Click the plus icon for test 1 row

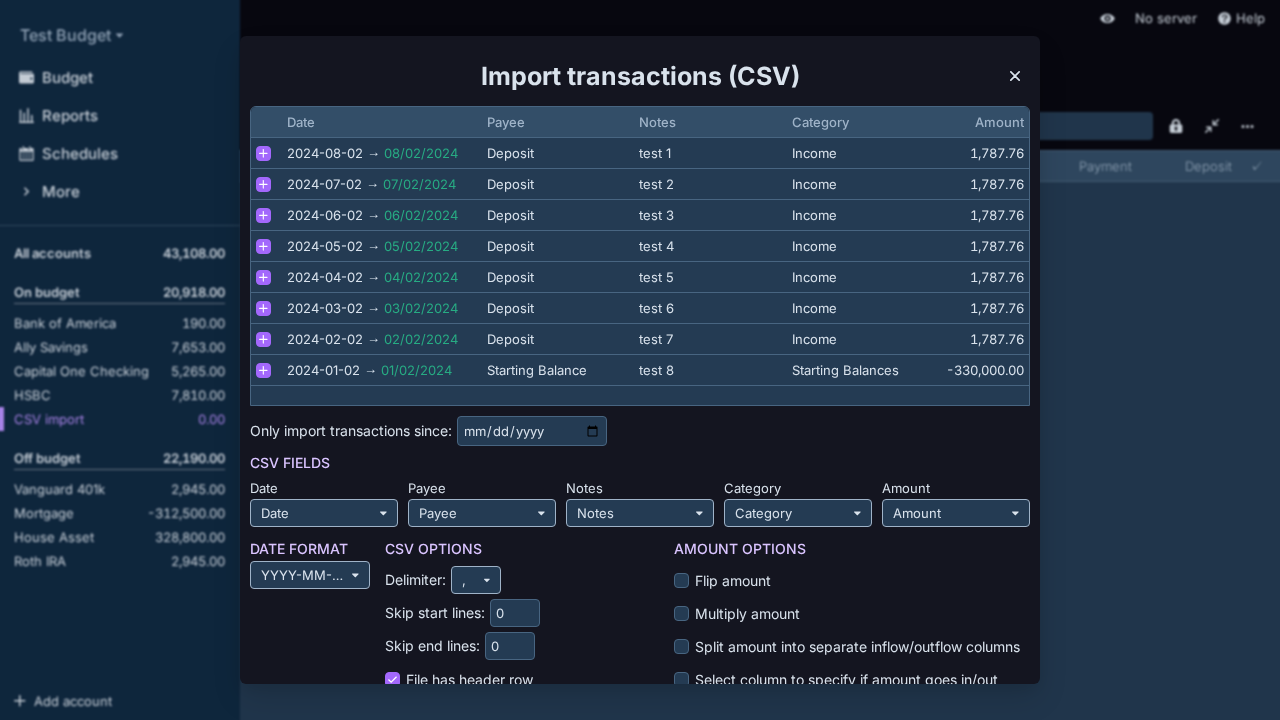263,154
